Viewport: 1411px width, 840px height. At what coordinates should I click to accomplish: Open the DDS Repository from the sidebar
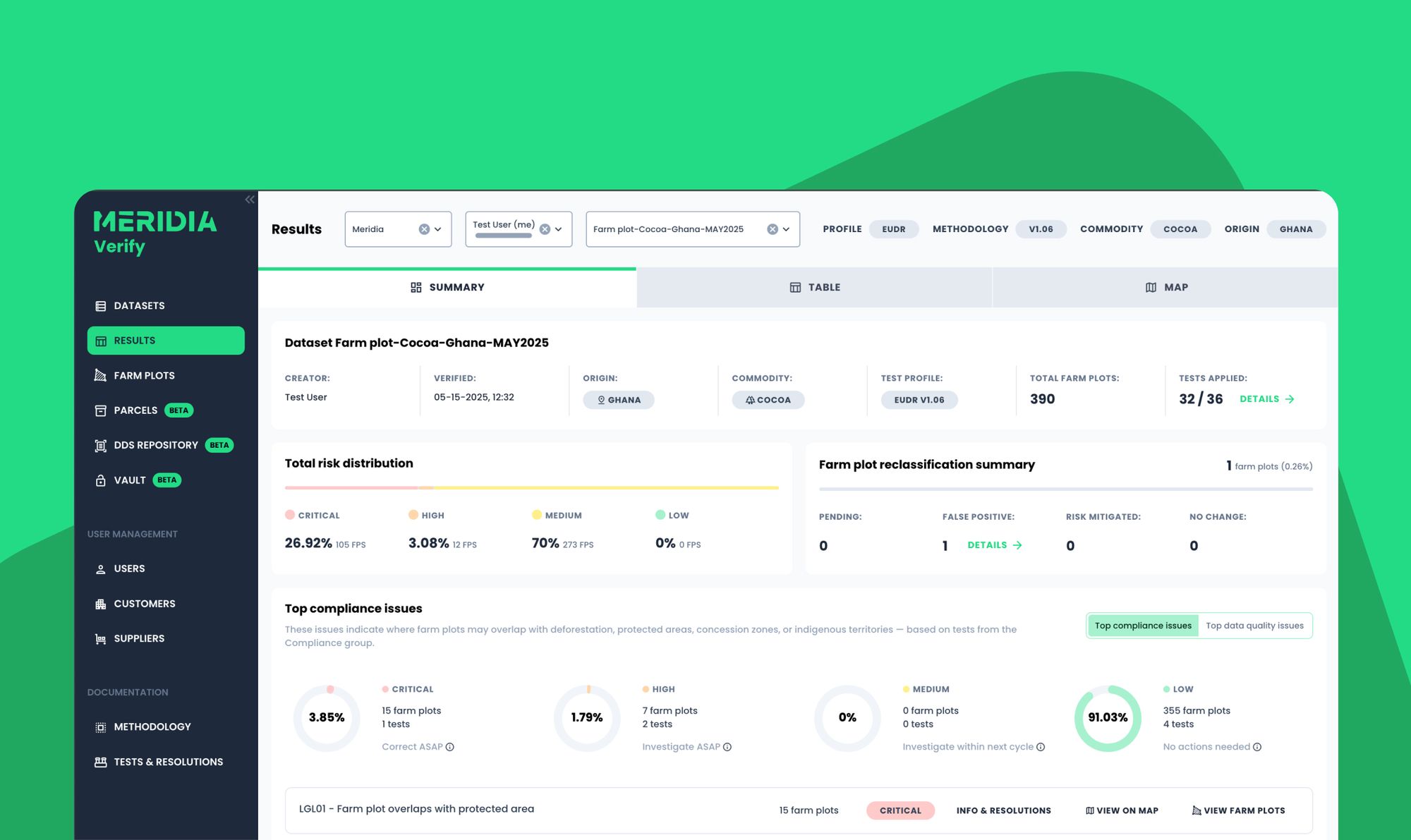tap(155, 445)
